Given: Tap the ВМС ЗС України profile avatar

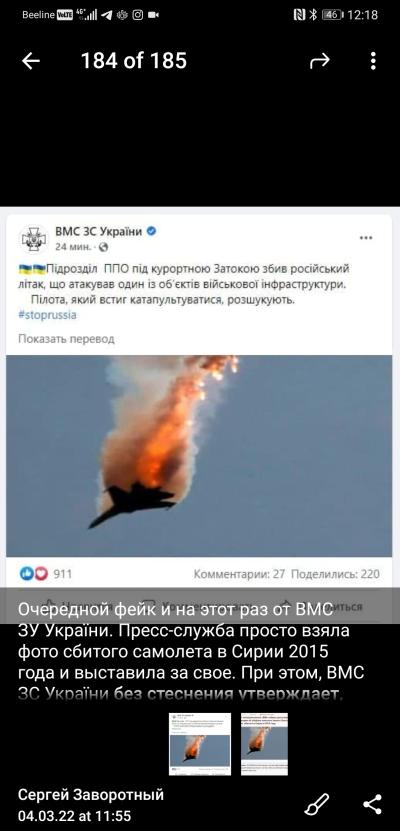Looking at the screenshot, I should point(34,240).
